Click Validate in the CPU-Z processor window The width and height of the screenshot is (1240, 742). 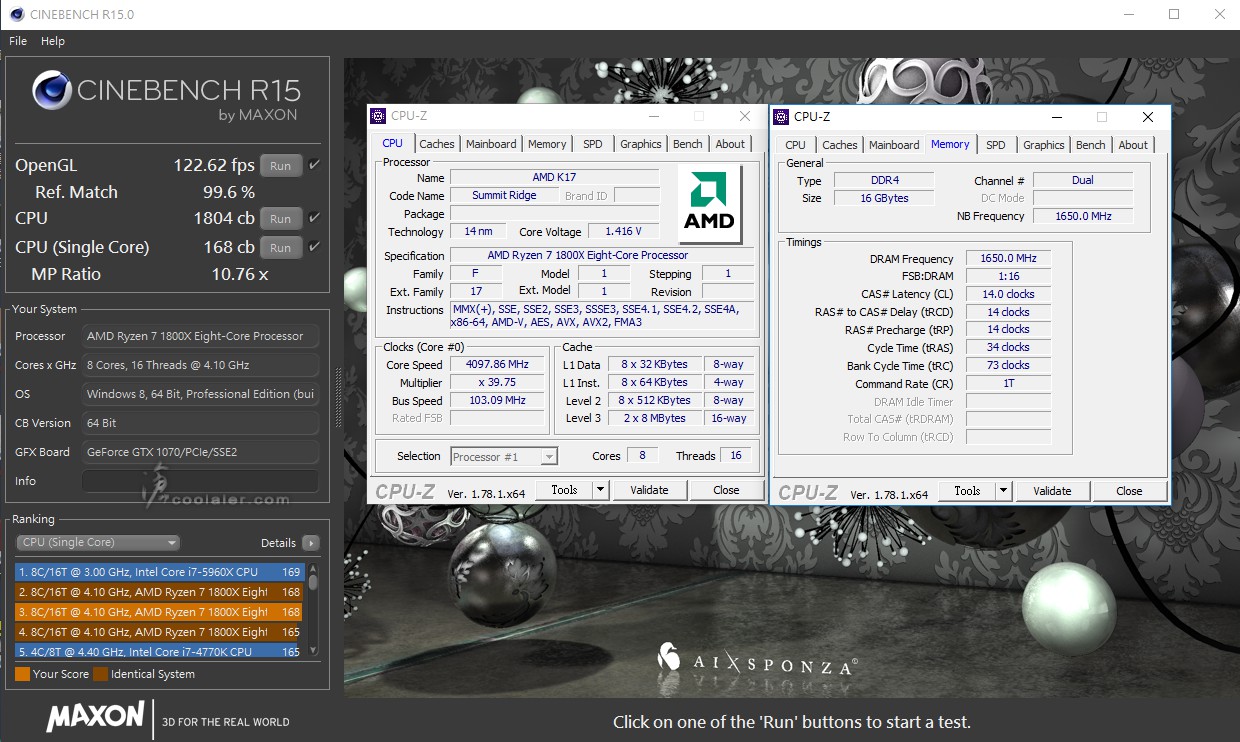pos(649,490)
